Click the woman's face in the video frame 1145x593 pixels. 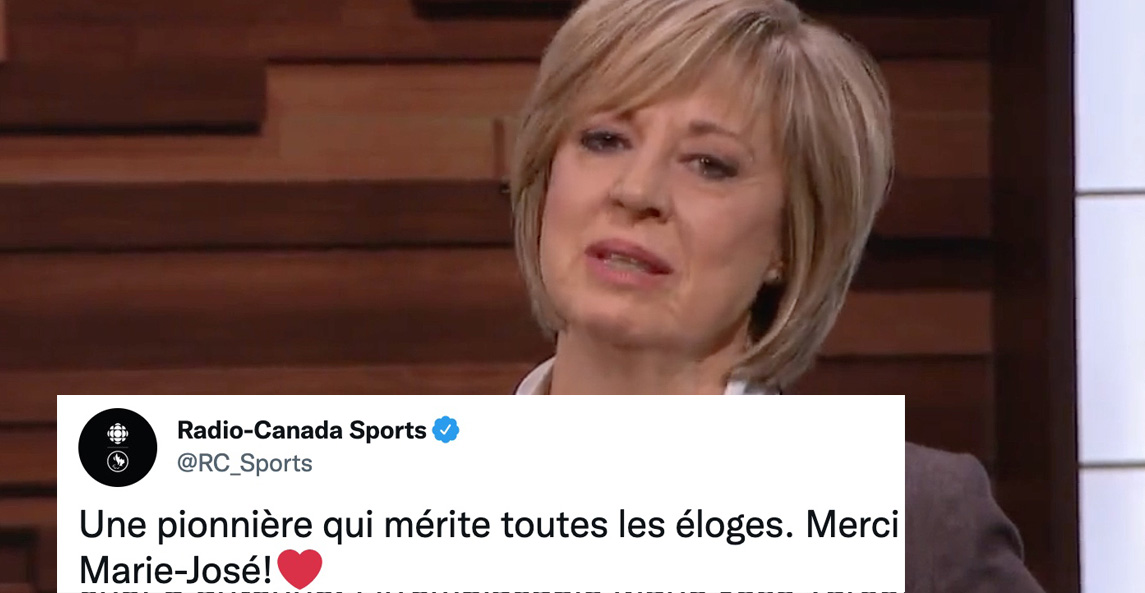click(x=657, y=219)
